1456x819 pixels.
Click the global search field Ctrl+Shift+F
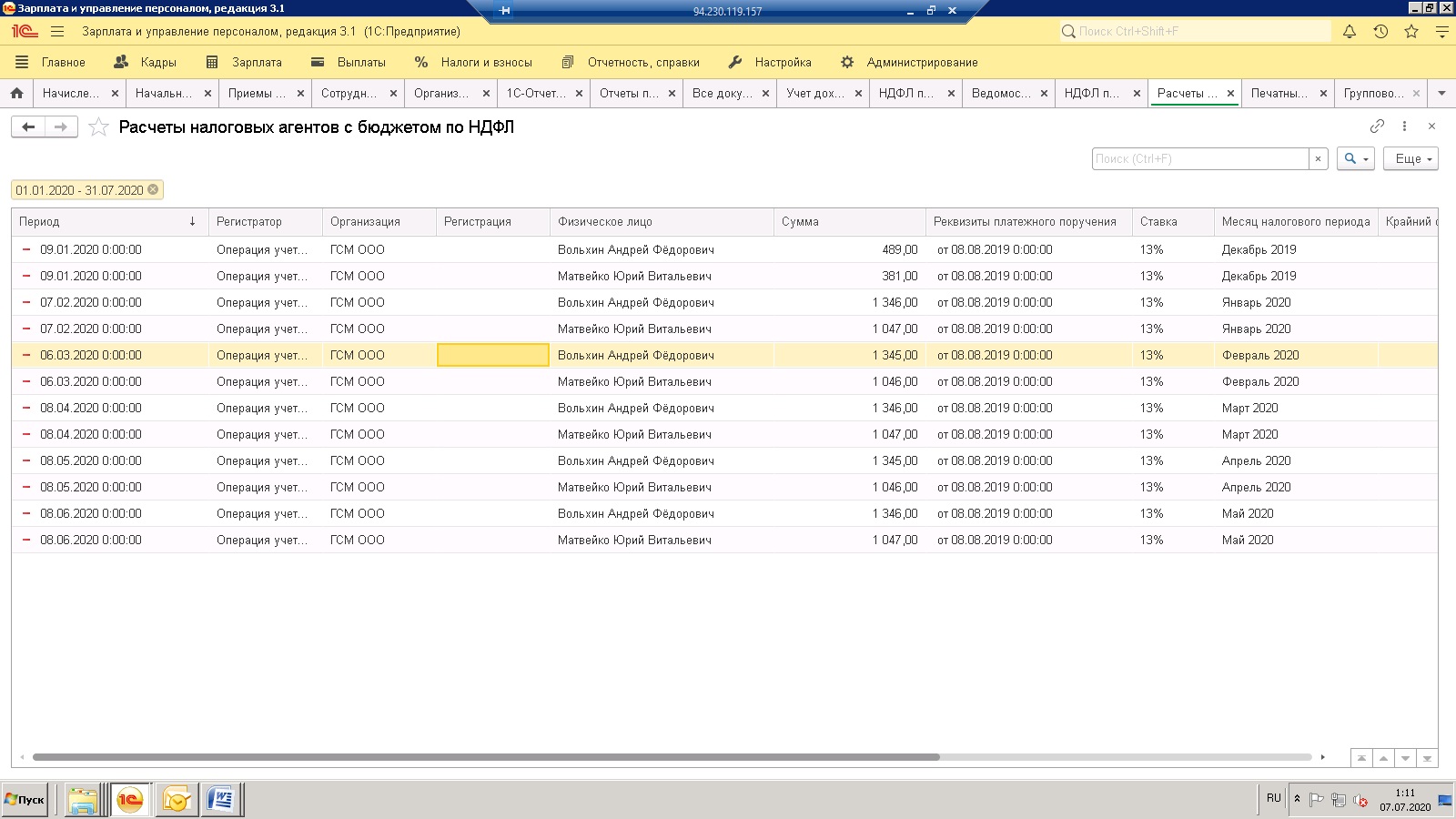coord(1195,31)
